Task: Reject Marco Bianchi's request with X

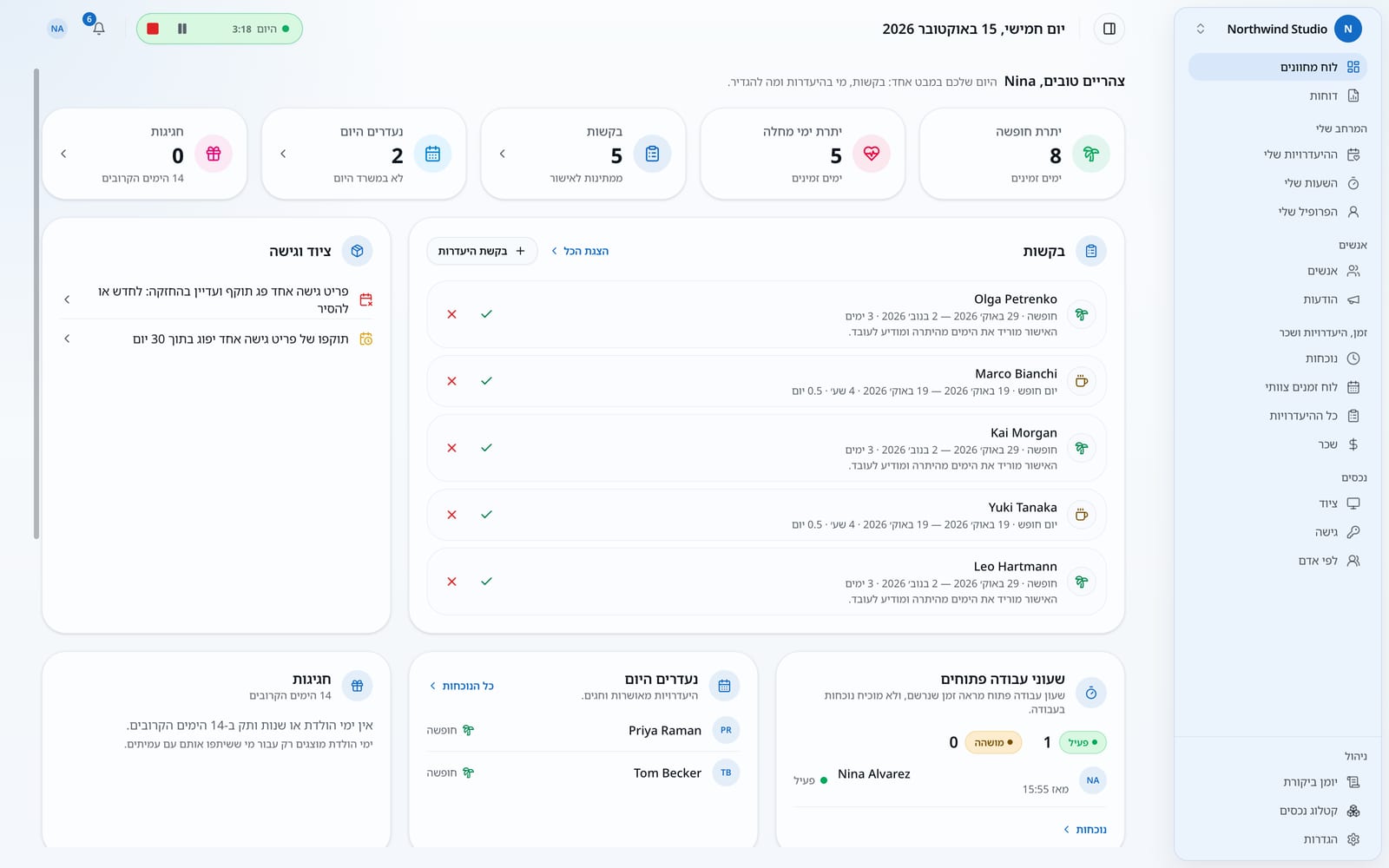Action: pos(451,381)
